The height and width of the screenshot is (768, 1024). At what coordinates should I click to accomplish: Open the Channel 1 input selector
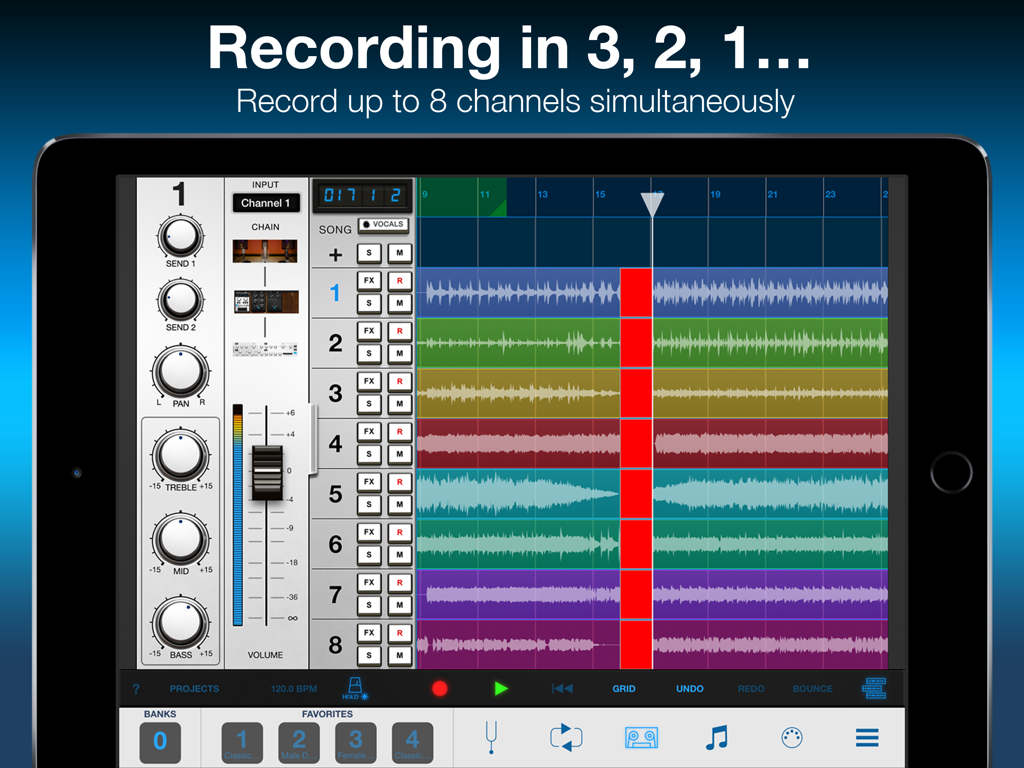[x=265, y=203]
